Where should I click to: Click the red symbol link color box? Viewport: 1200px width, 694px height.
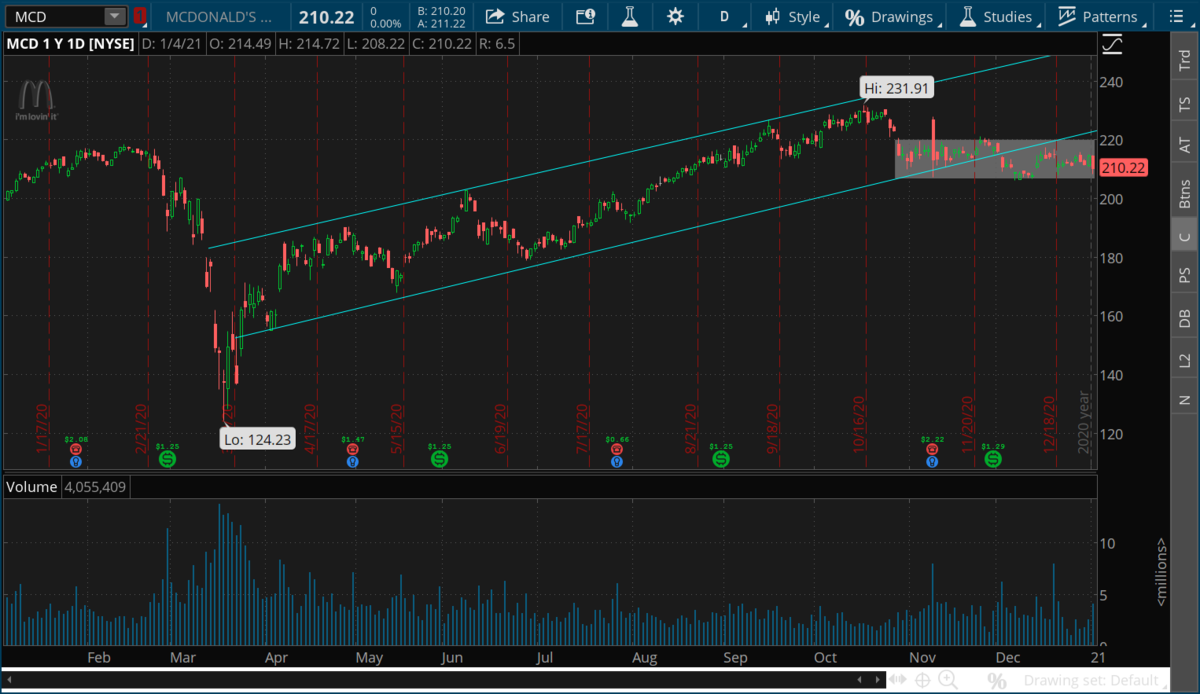[140, 16]
